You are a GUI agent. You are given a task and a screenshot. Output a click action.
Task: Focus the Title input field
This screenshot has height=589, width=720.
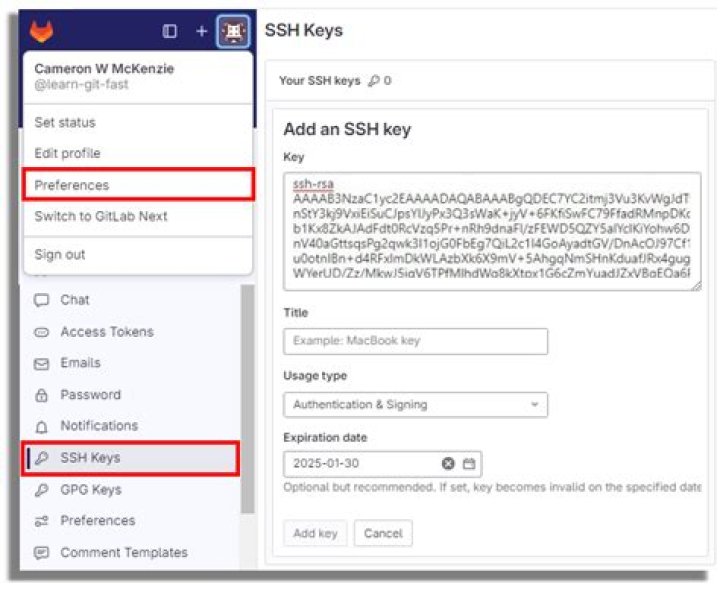click(416, 341)
